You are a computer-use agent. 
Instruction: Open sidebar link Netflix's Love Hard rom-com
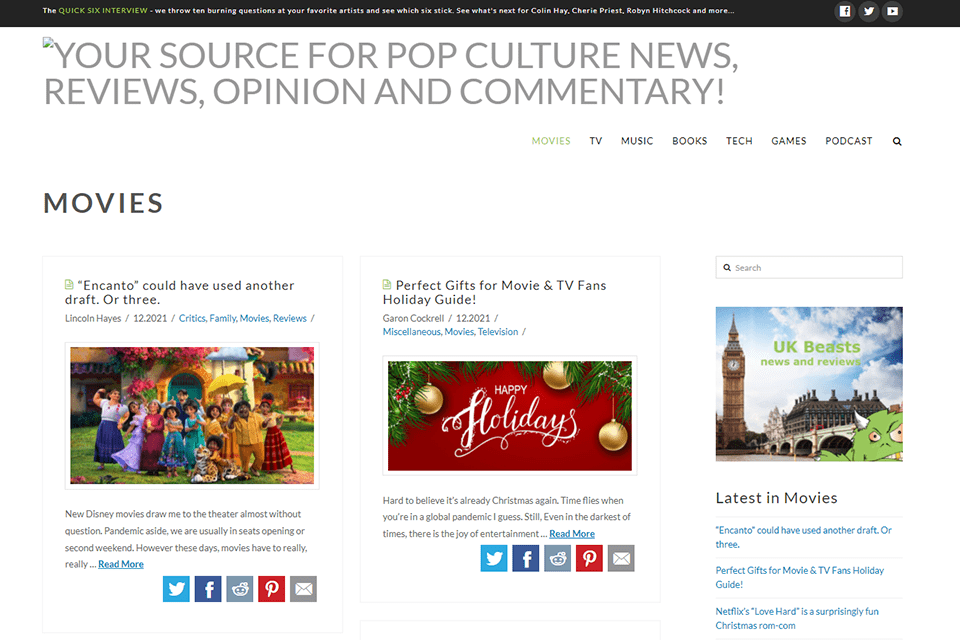[x=797, y=619]
